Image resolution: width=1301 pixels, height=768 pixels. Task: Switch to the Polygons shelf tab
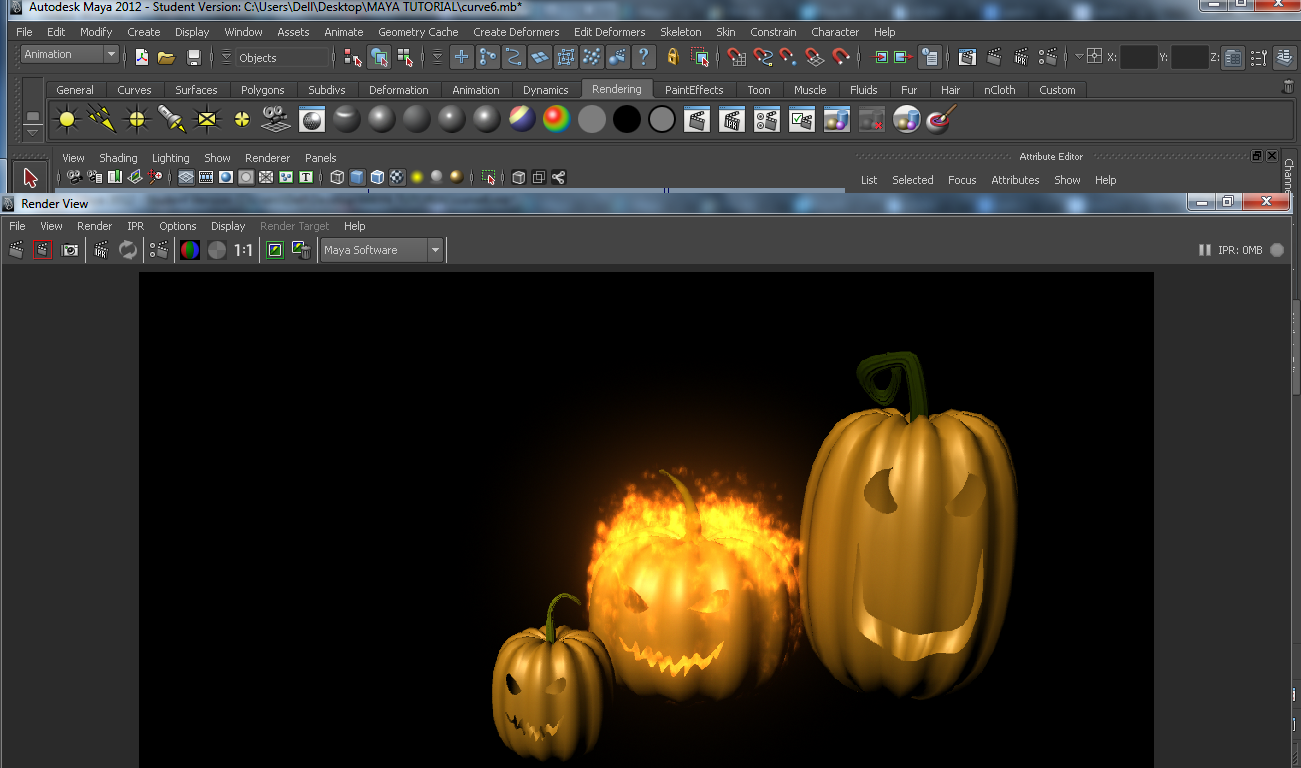(263, 90)
